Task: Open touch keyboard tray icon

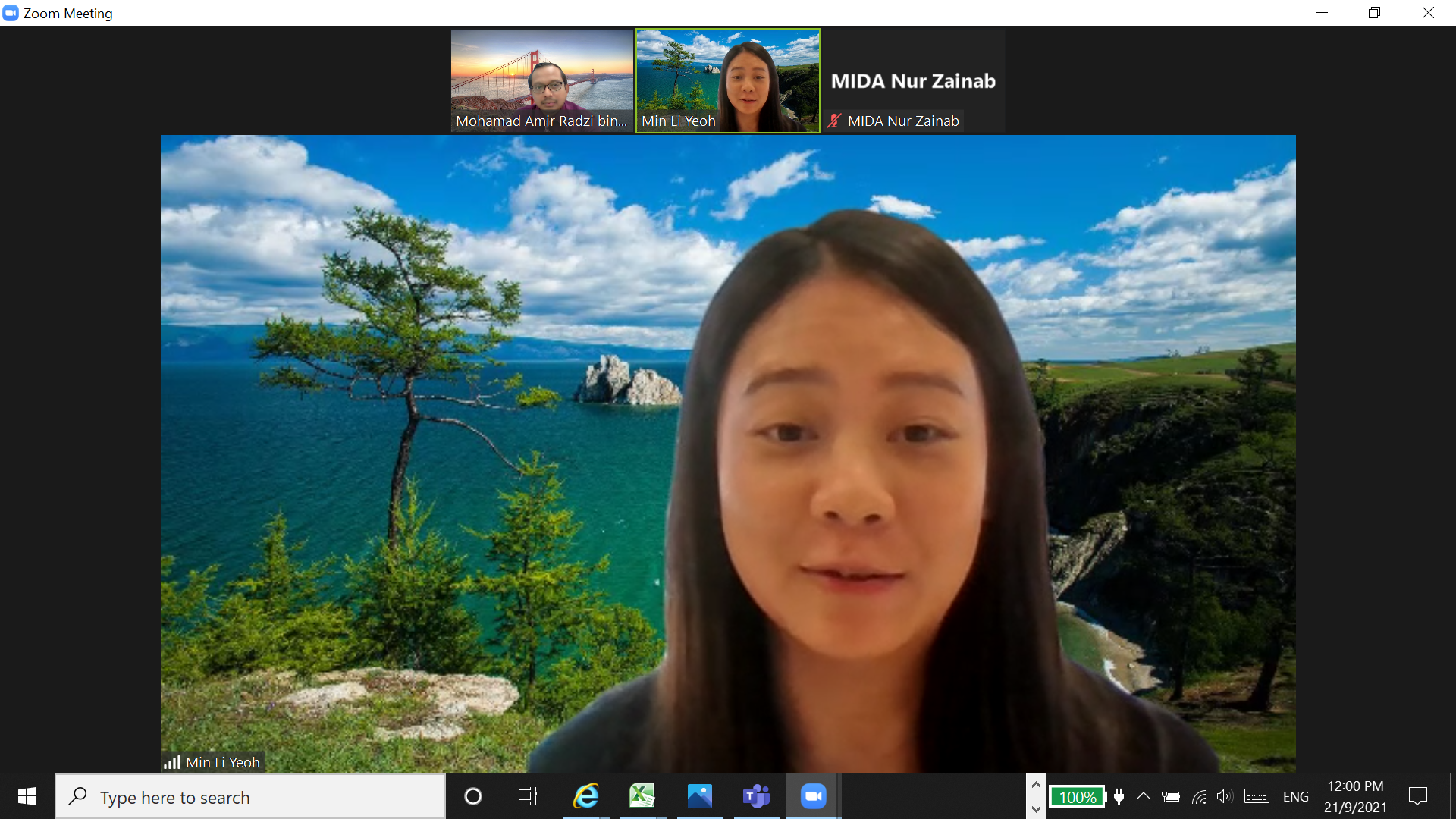Action: click(x=1257, y=796)
